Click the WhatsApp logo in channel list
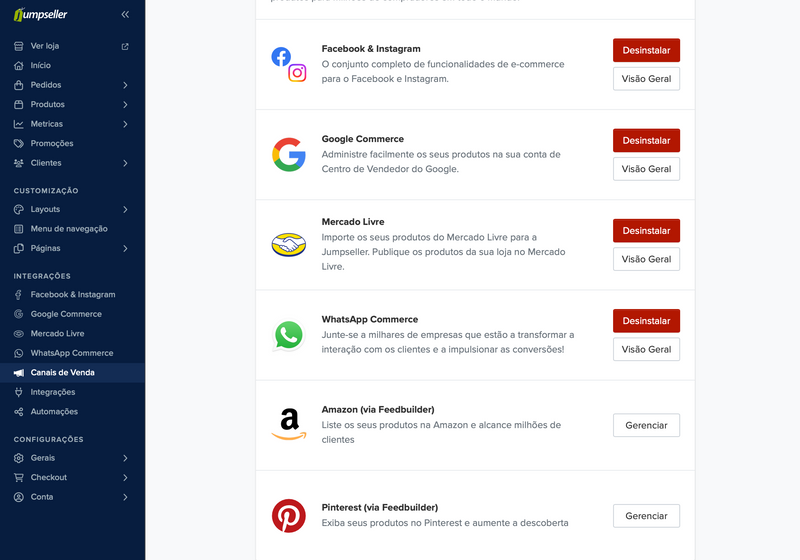This screenshot has width=800, height=560. click(289, 335)
